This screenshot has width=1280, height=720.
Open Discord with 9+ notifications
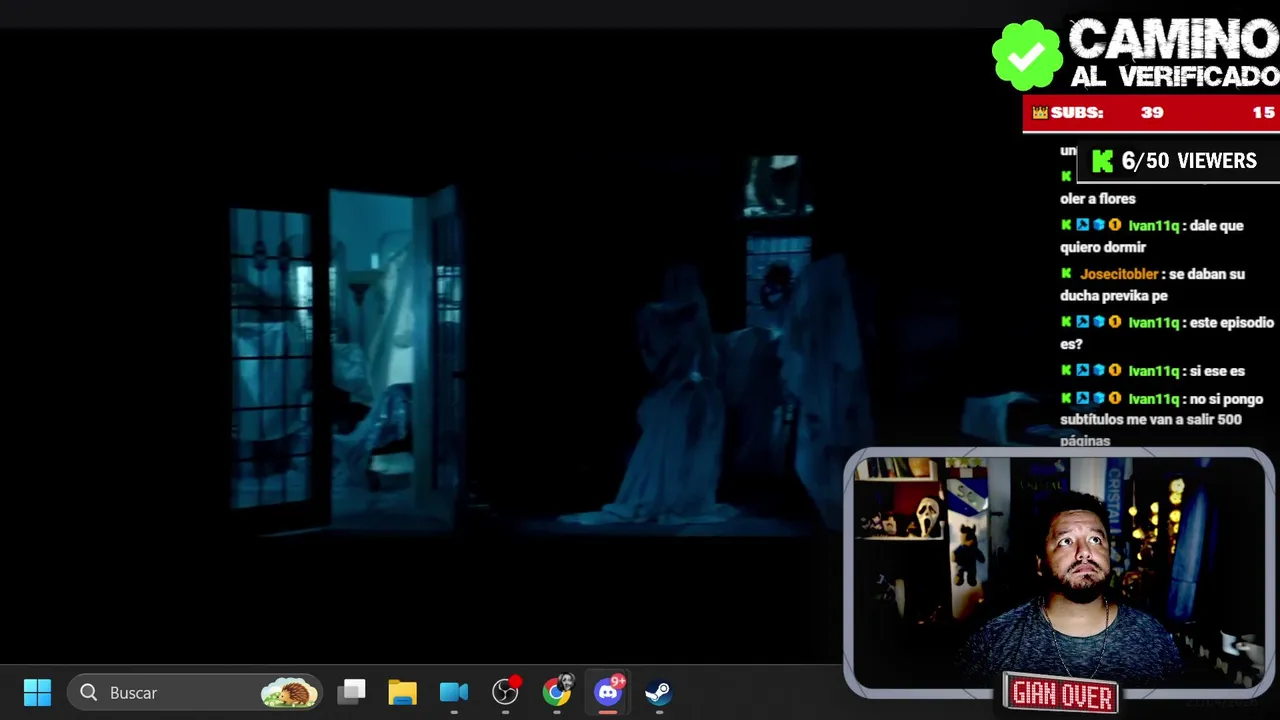pyautogui.click(x=608, y=692)
